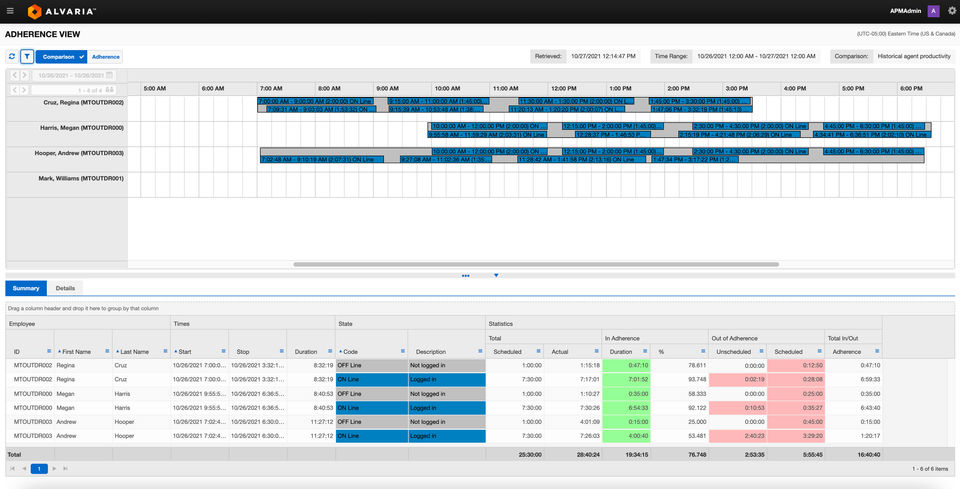960x489 pixels.
Task: Toggle the Comparison view button
Action: pos(61,57)
